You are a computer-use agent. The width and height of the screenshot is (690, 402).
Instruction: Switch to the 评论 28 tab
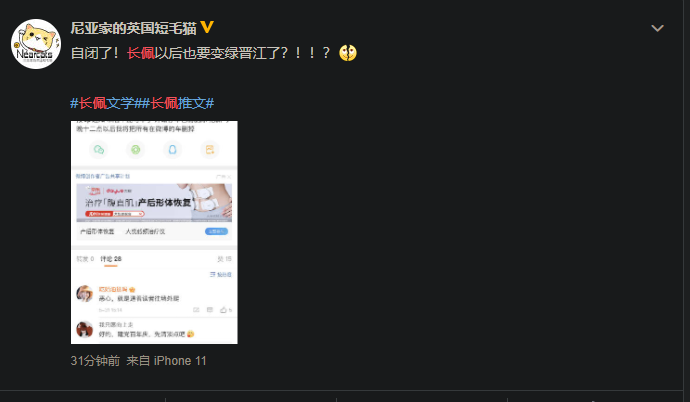(x=111, y=259)
